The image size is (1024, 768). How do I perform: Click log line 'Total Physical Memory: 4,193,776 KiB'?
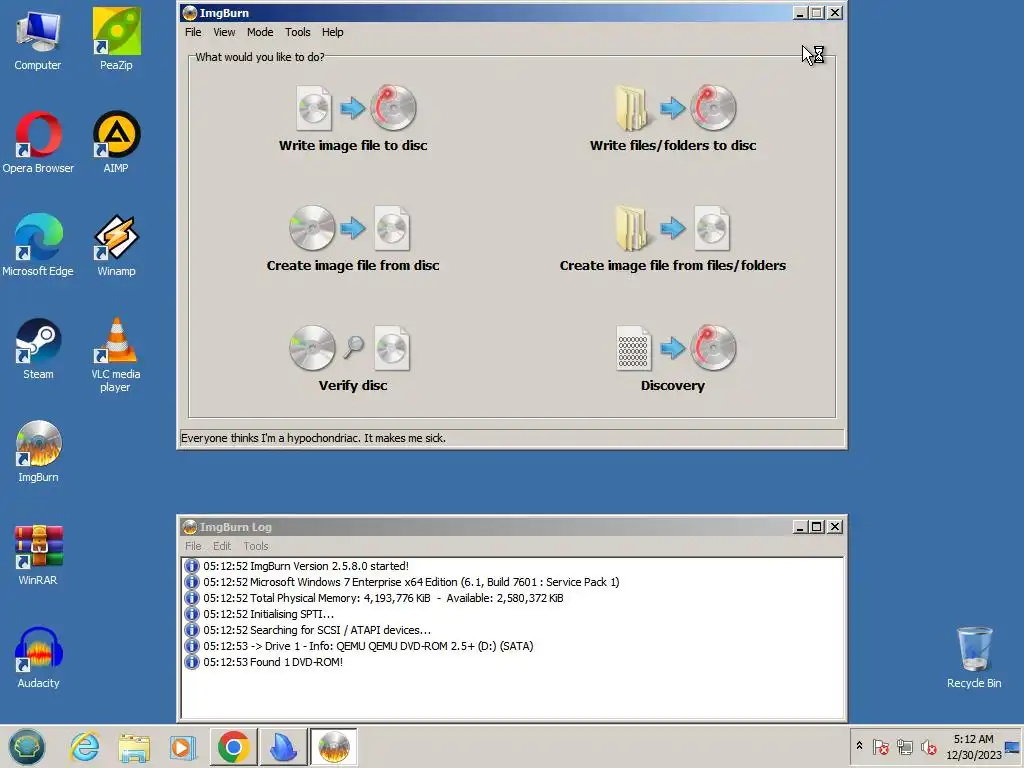[x=383, y=598]
